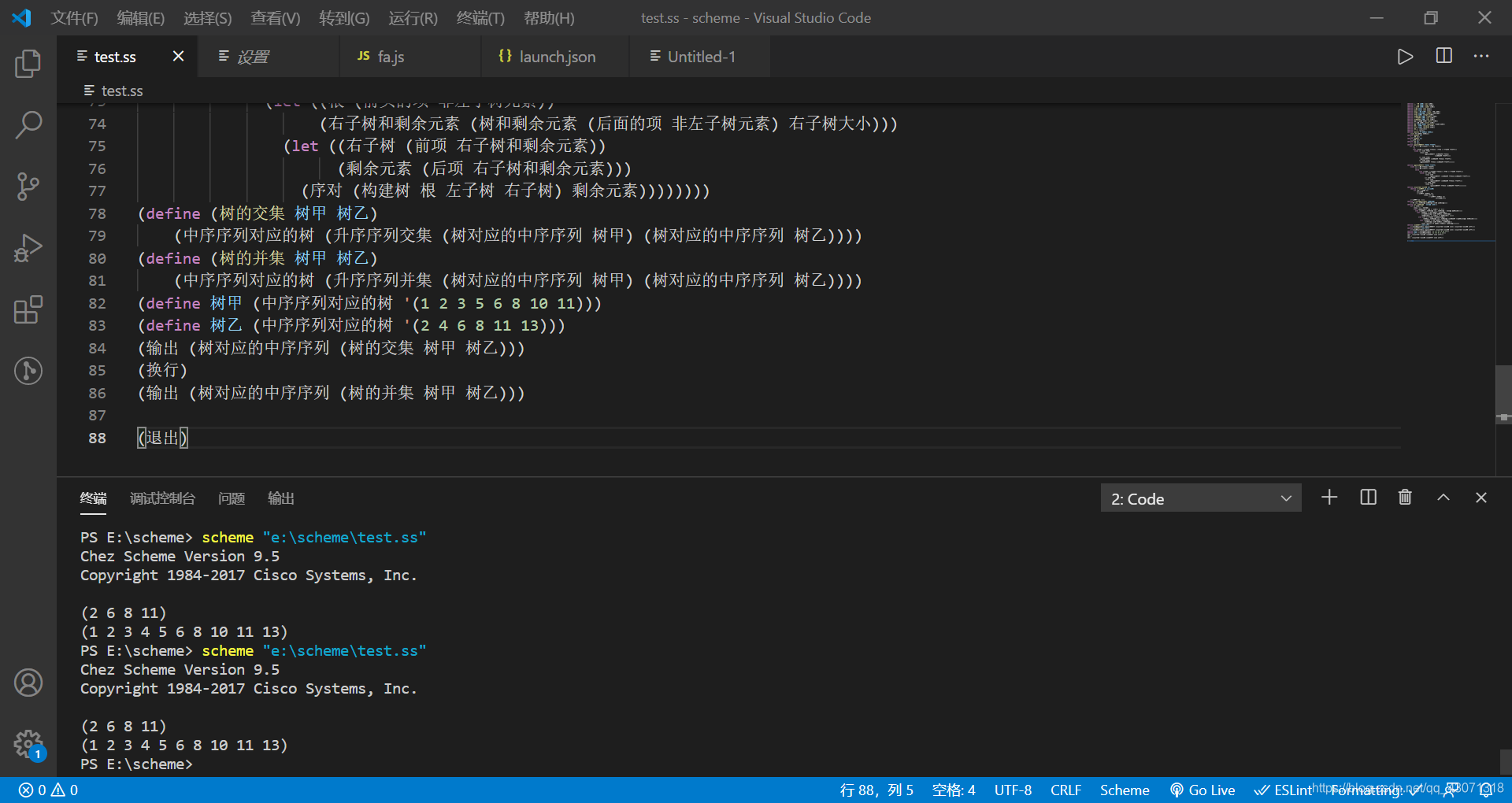Show errors and warnings count in status bar

point(48,790)
